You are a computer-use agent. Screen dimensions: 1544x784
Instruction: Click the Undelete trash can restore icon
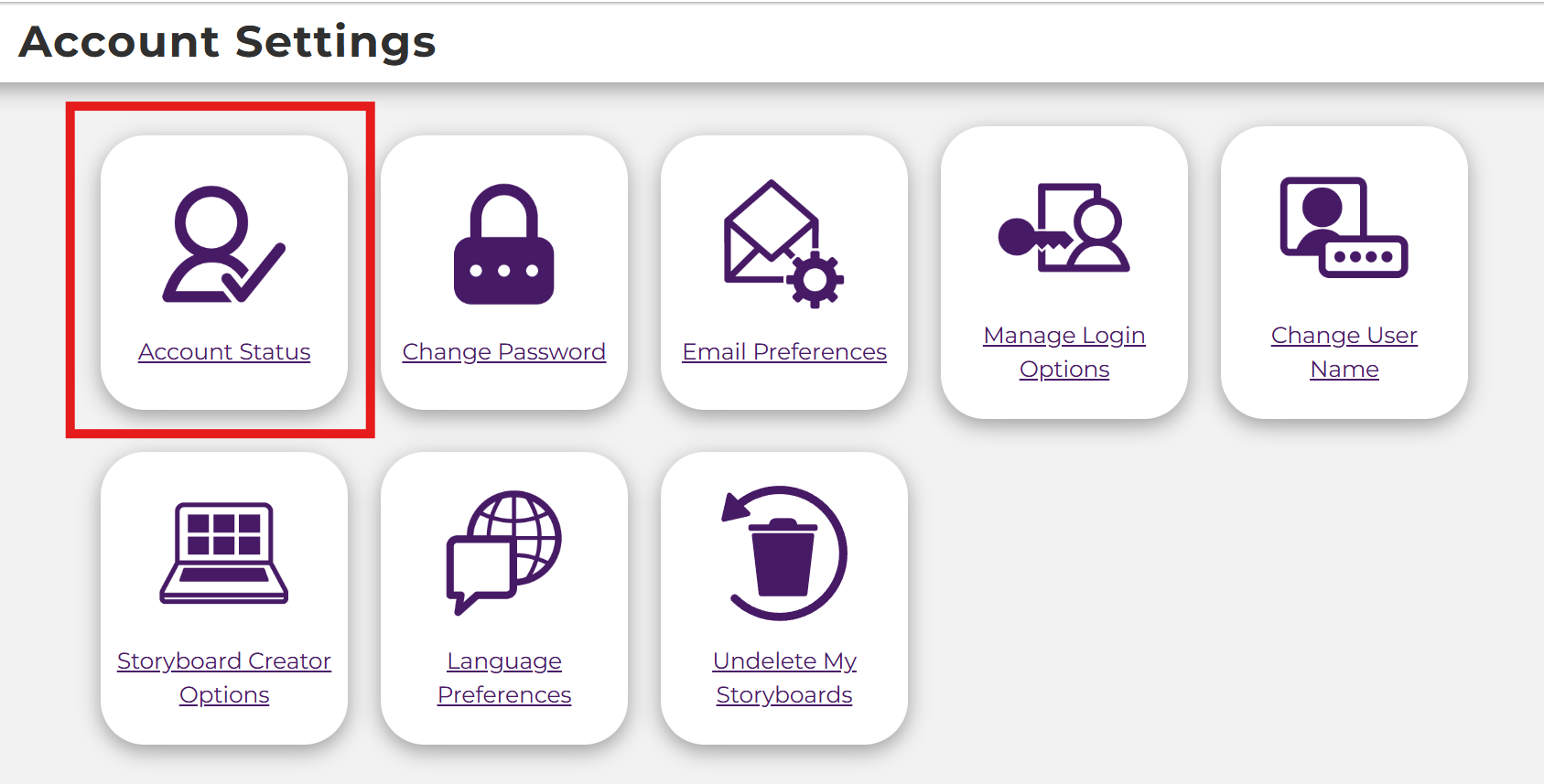pyautogui.click(x=784, y=553)
